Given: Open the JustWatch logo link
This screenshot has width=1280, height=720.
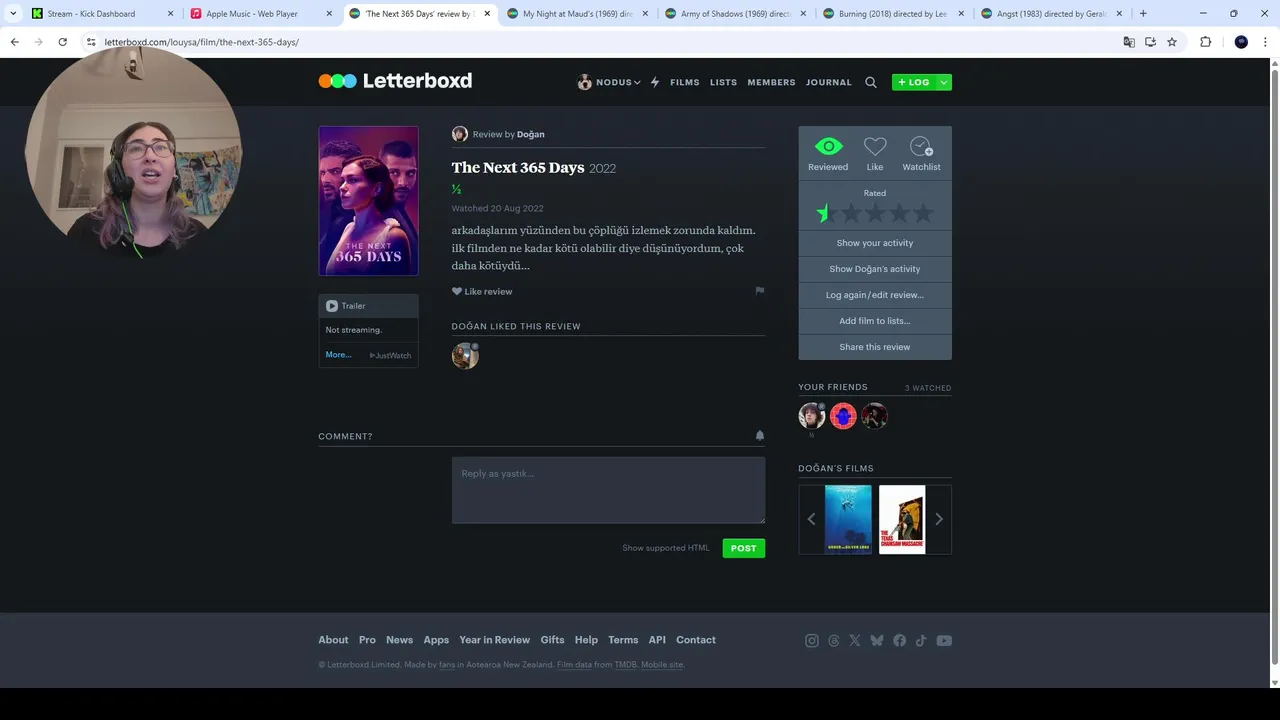Looking at the screenshot, I should tap(391, 355).
